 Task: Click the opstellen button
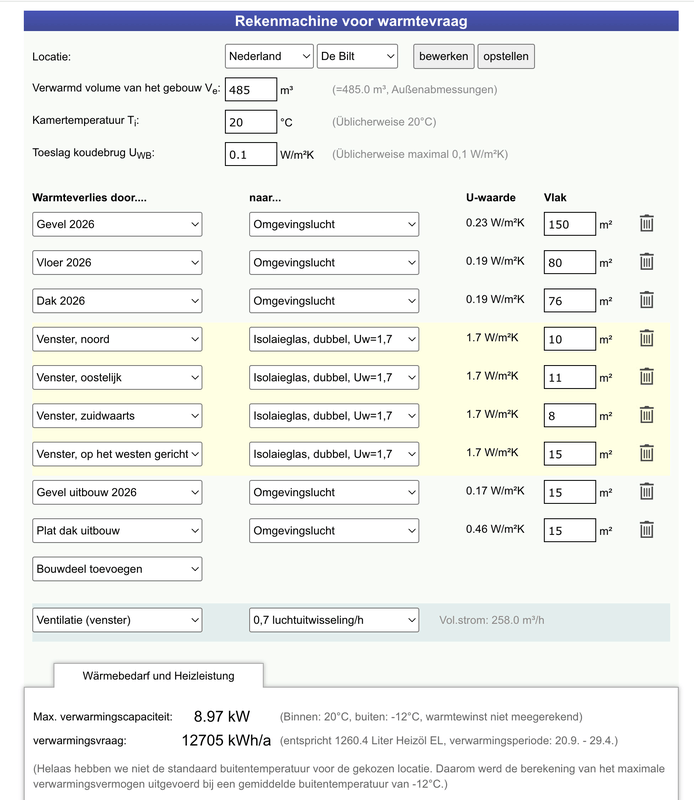(x=505, y=57)
